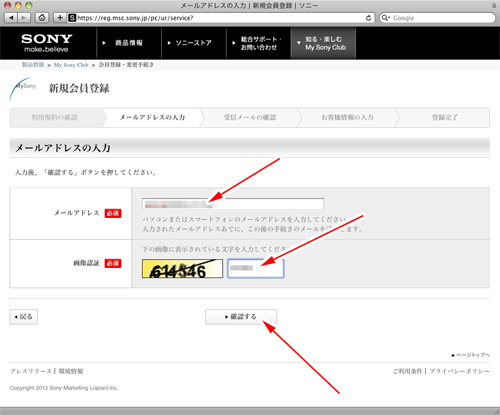Click the Safari back arrow button

click(11, 18)
